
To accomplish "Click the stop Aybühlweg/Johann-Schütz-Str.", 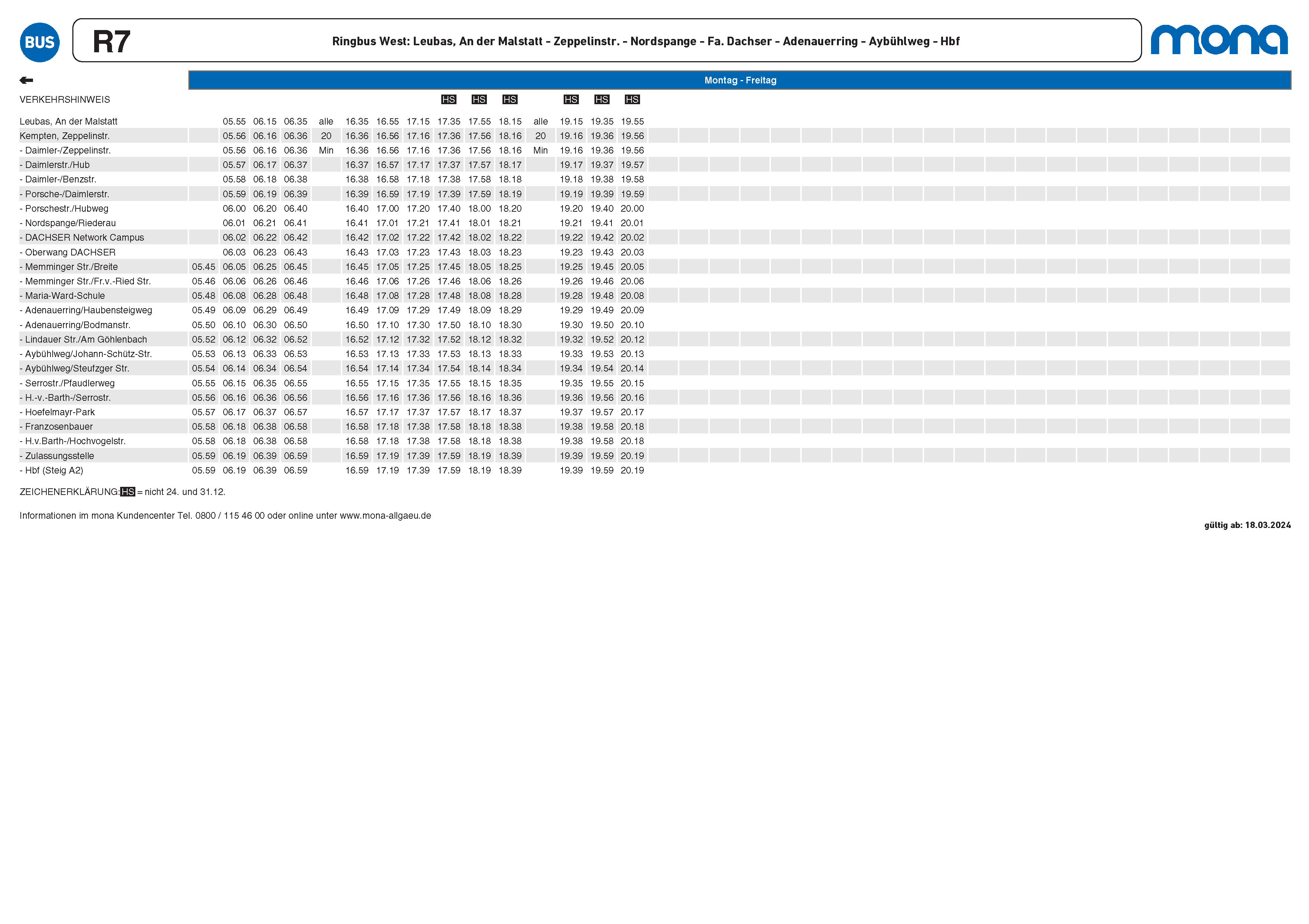I will click(86, 354).
